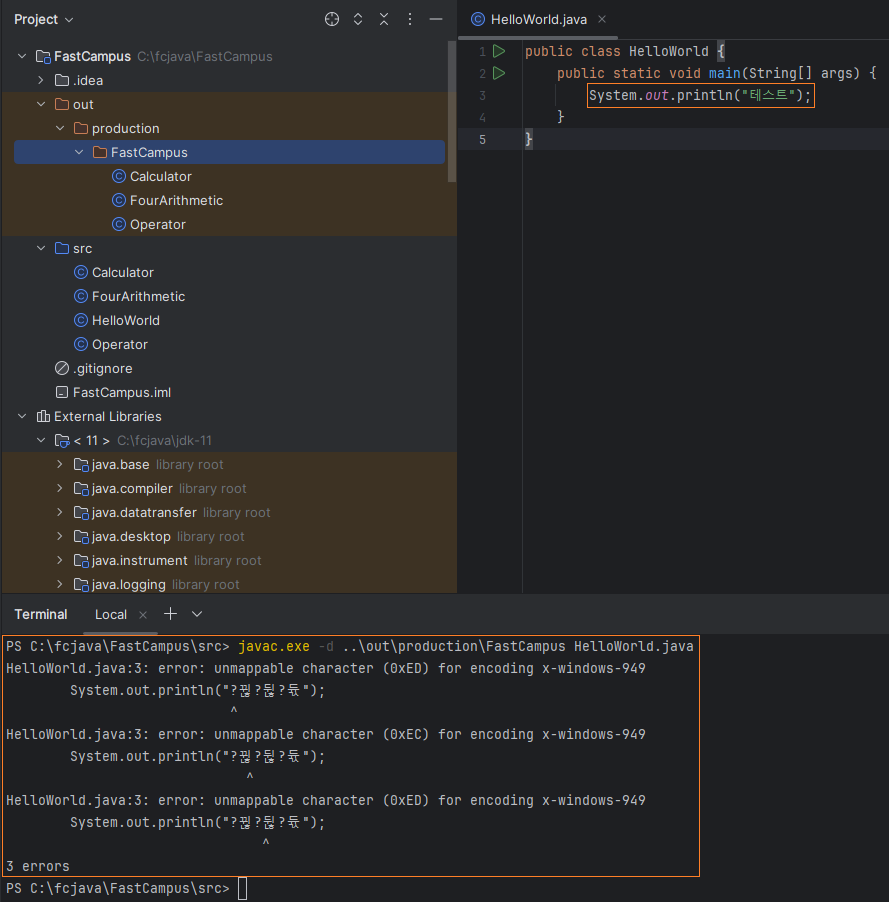Viewport: 889px width, 902px height.
Task: Click the '3 errors' text in terminal
Action: 37,866
